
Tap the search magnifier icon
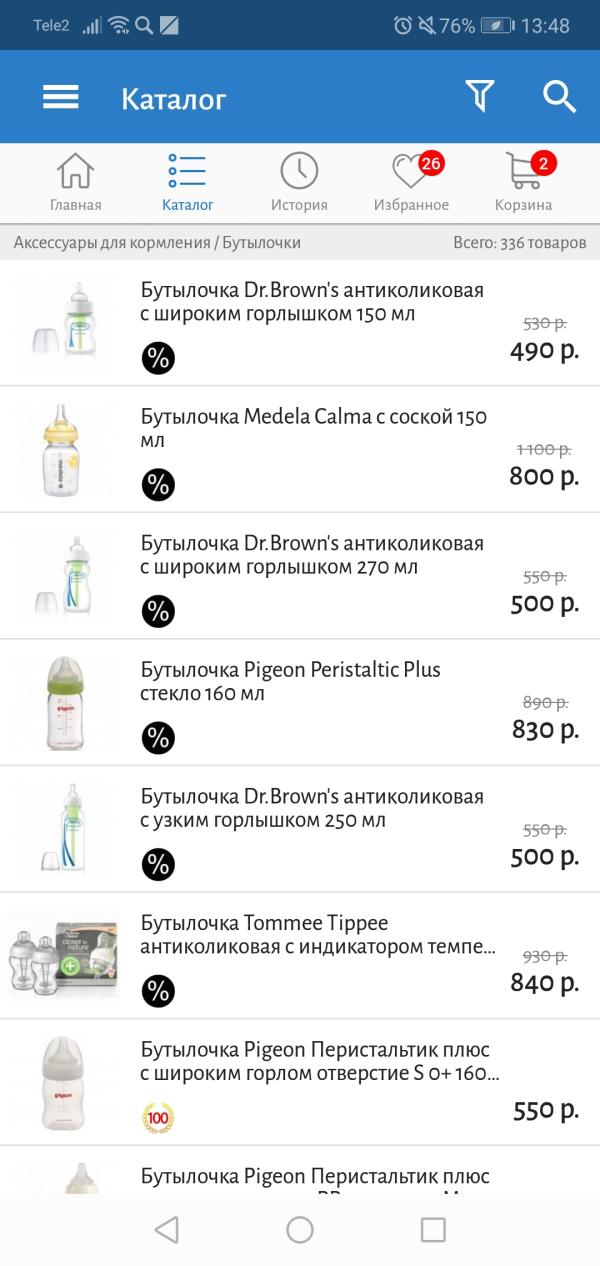(559, 97)
